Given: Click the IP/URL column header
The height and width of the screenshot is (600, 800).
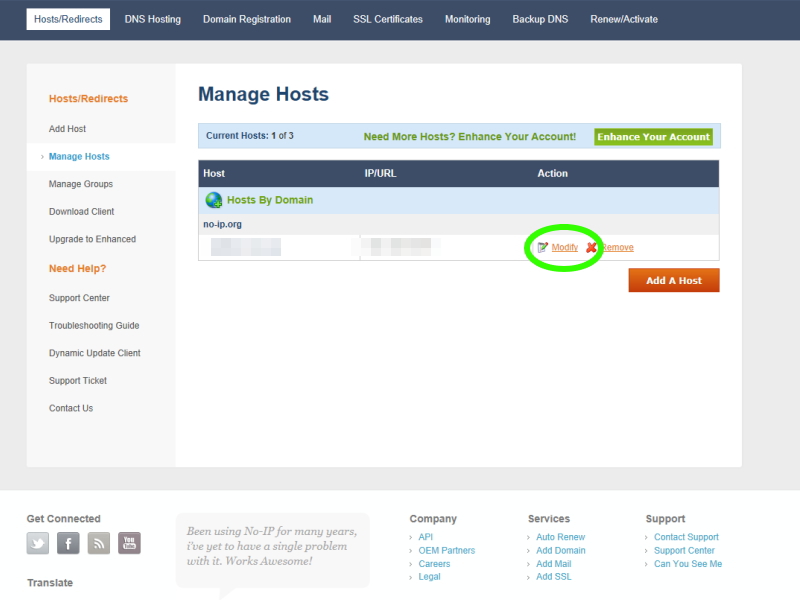Looking at the screenshot, I should point(380,173).
